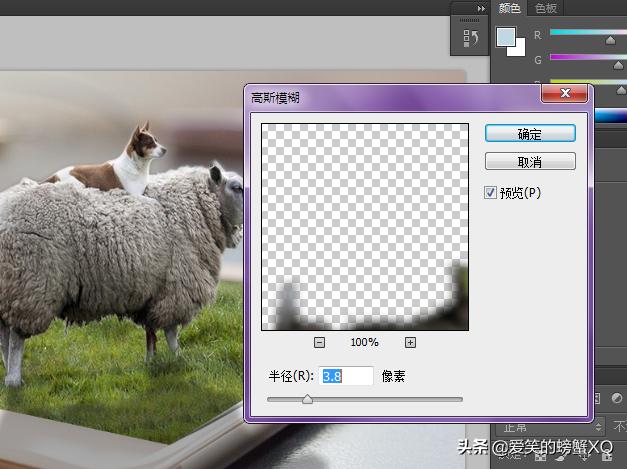627x469 pixels.
Task: Click the radius slider handle
Action: click(x=308, y=399)
